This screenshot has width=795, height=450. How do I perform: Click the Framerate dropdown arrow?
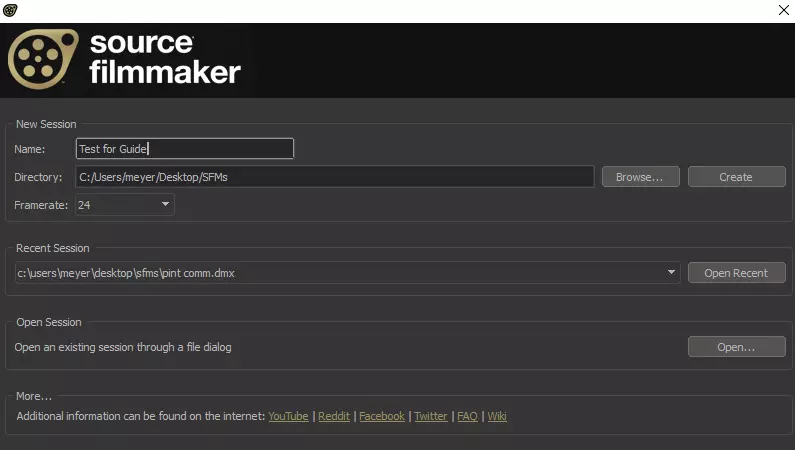(165, 204)
